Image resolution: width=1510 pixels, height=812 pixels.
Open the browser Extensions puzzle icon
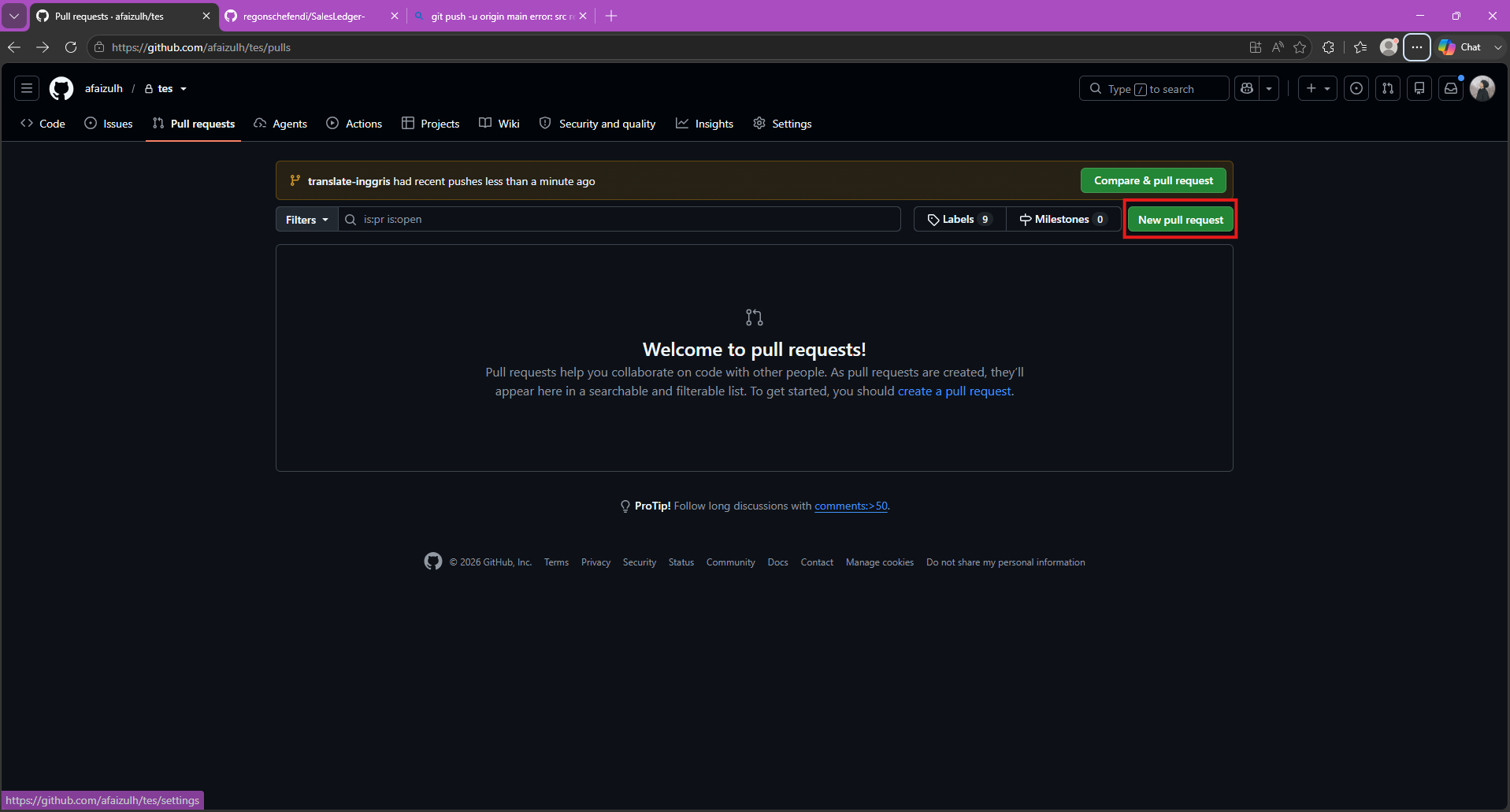pos(1328,47)
